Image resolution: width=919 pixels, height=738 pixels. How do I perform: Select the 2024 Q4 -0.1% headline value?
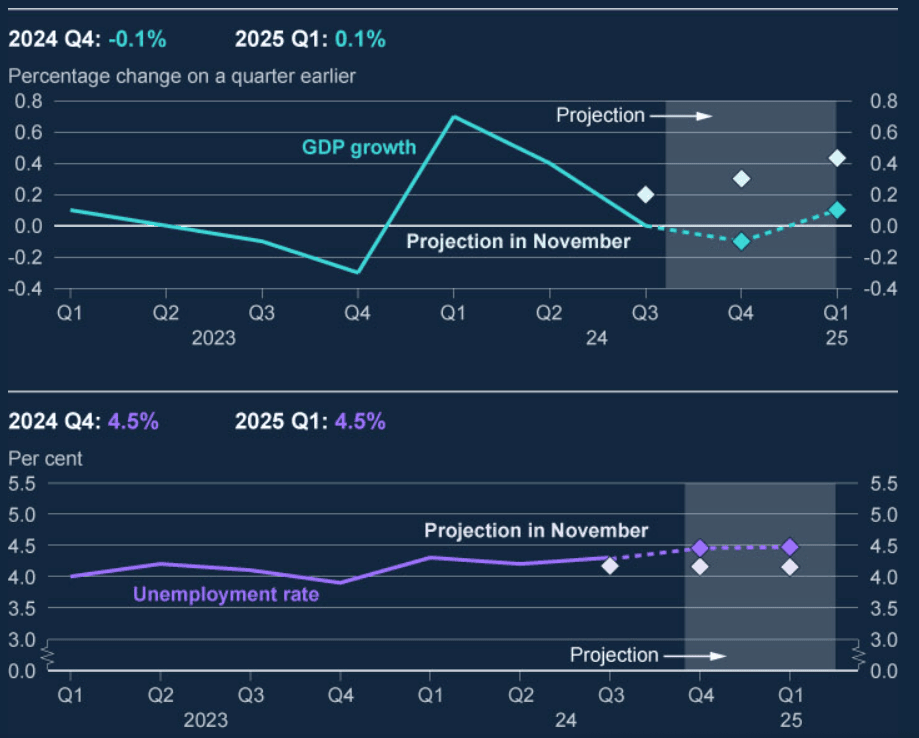[137, 40]
